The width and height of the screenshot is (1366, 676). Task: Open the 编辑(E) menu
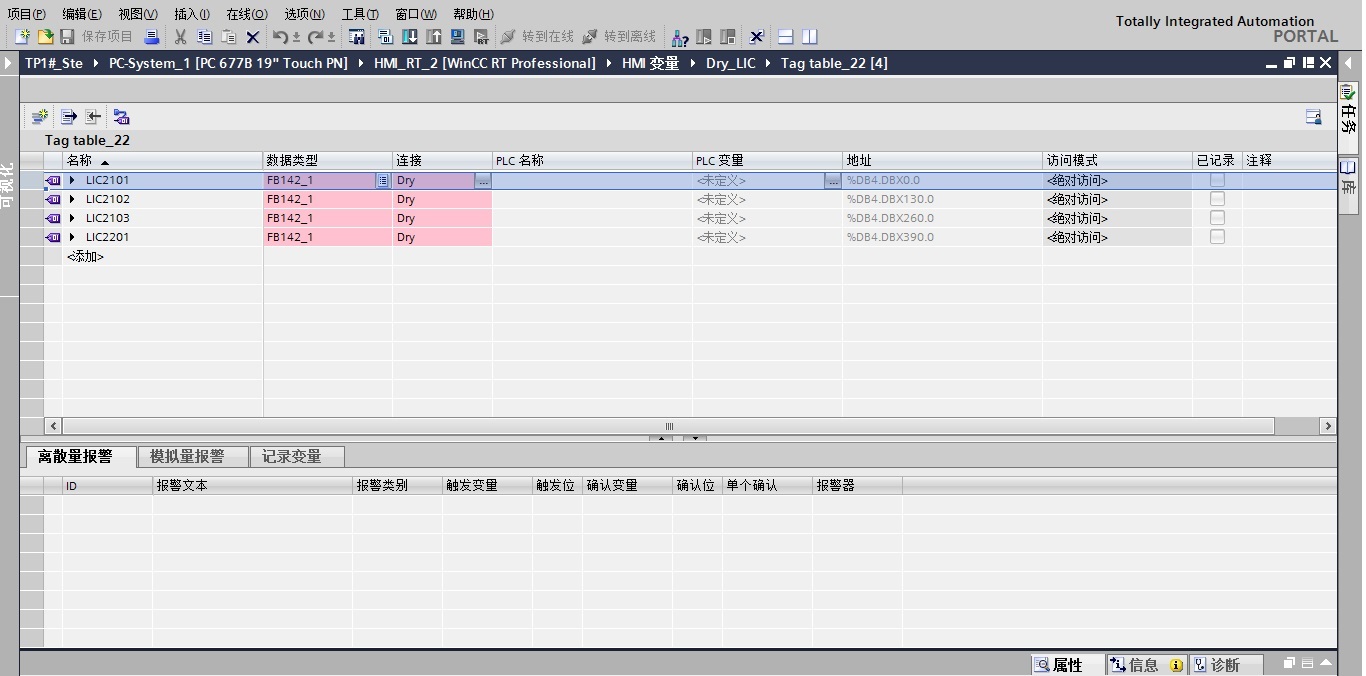[82, 14]
